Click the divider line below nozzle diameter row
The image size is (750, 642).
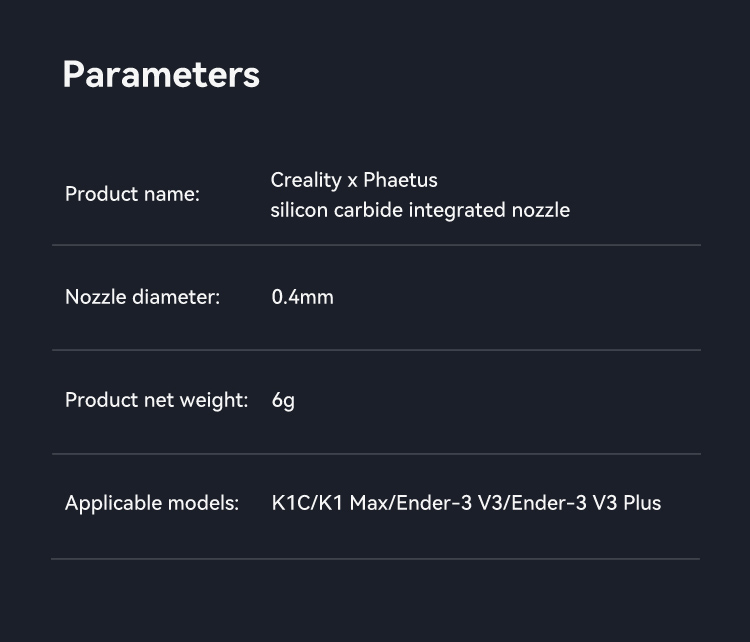[375, 350]
